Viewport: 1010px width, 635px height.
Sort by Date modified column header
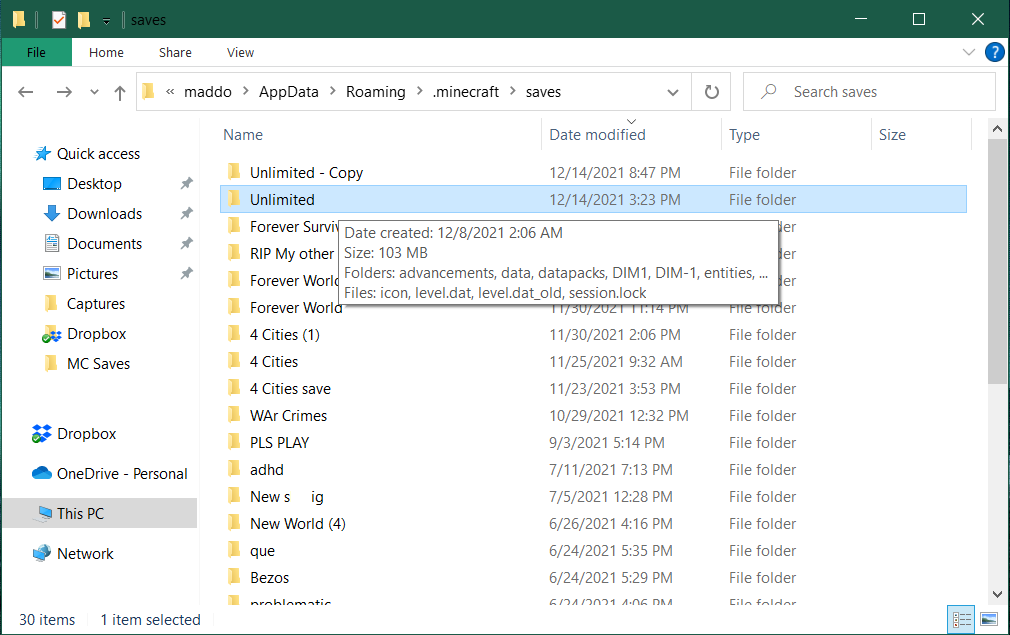(x=597, y=135)
